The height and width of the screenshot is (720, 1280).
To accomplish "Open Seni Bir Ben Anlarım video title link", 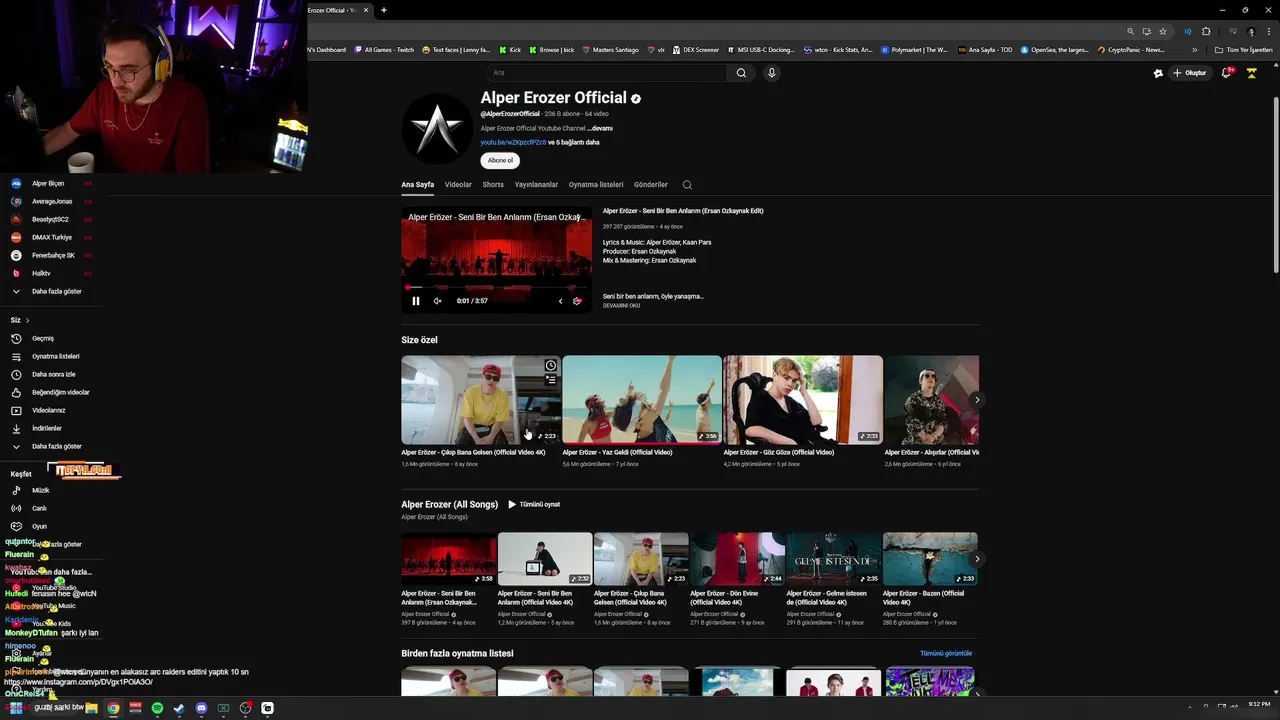I will pos(683,211).
